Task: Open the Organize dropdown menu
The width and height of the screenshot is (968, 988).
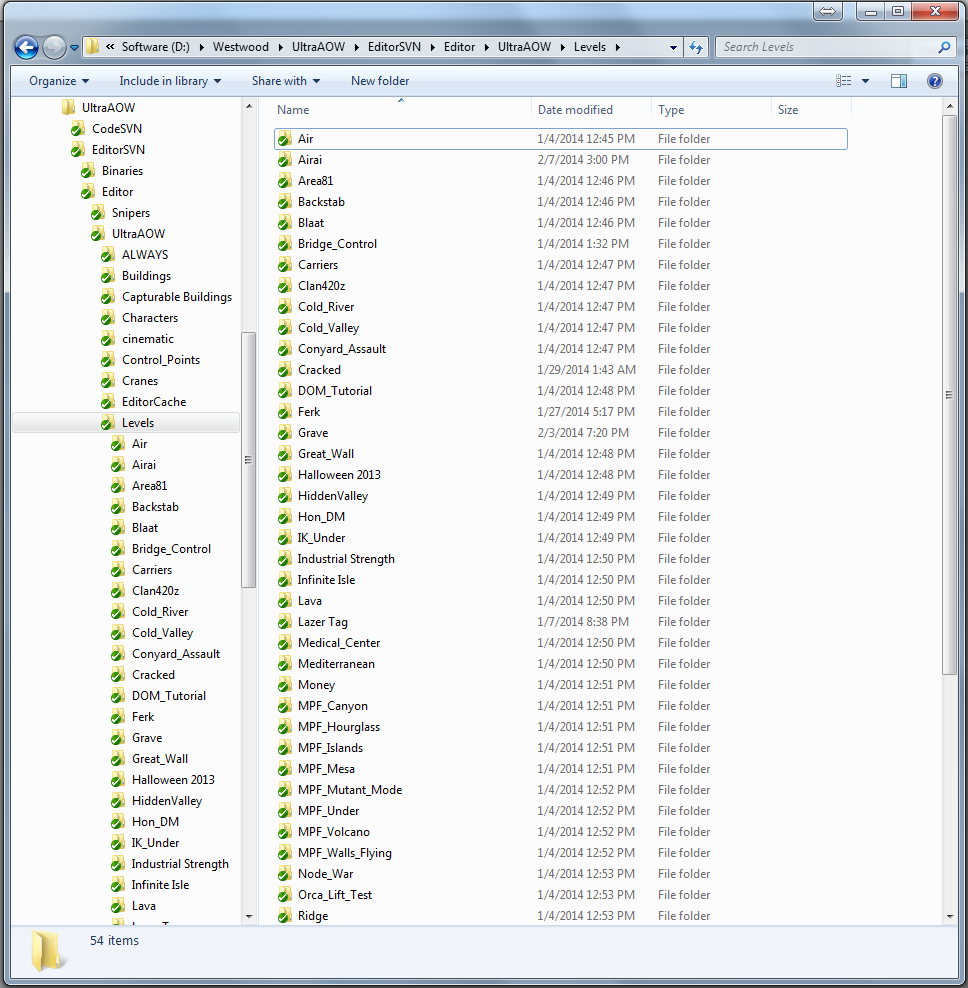Action: click(59, 81)
